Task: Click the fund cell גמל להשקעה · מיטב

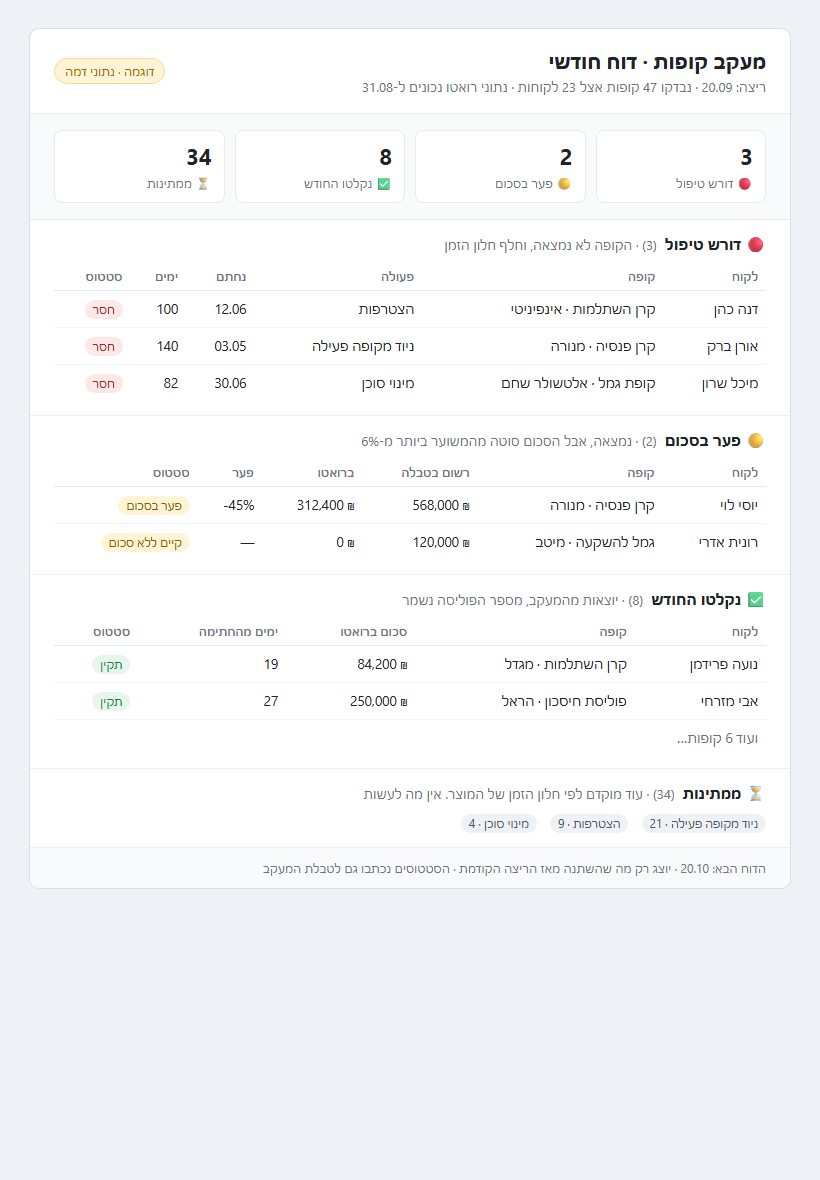Action: click(595, 543)
